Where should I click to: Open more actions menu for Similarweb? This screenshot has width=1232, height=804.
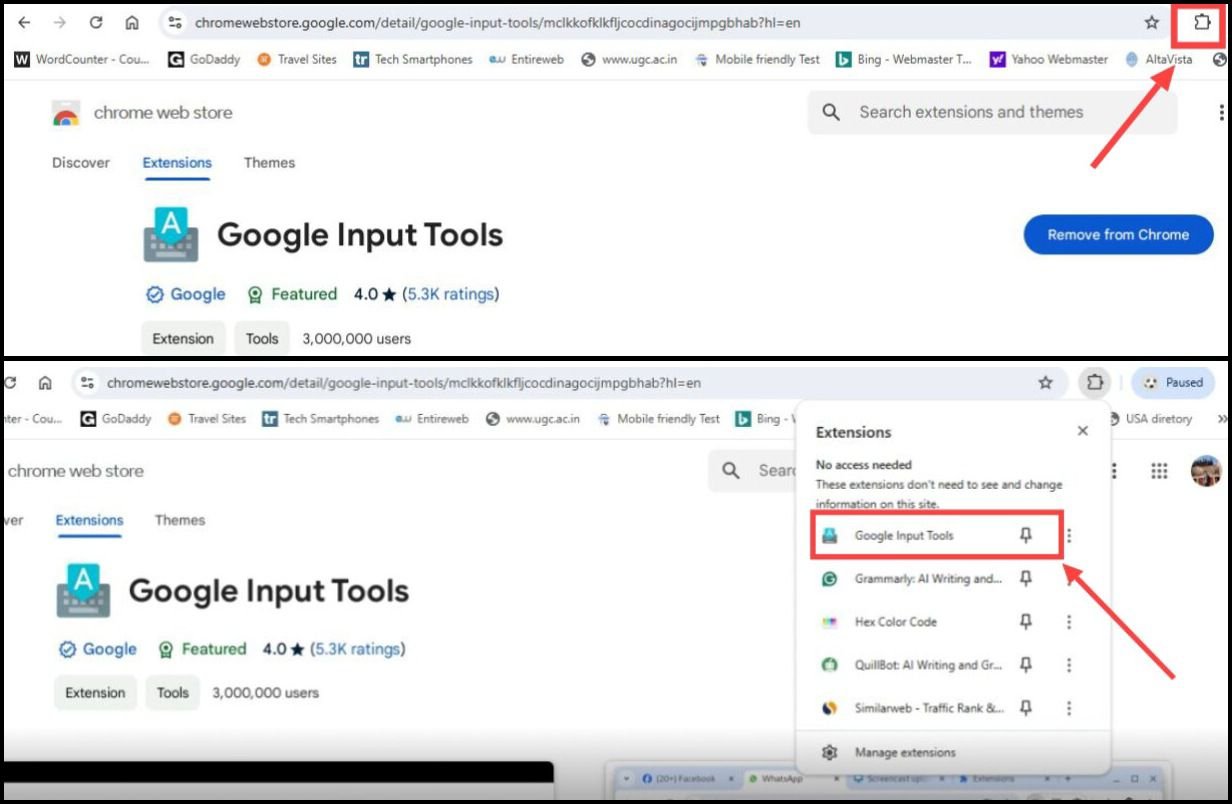(x=1069, y=708)
